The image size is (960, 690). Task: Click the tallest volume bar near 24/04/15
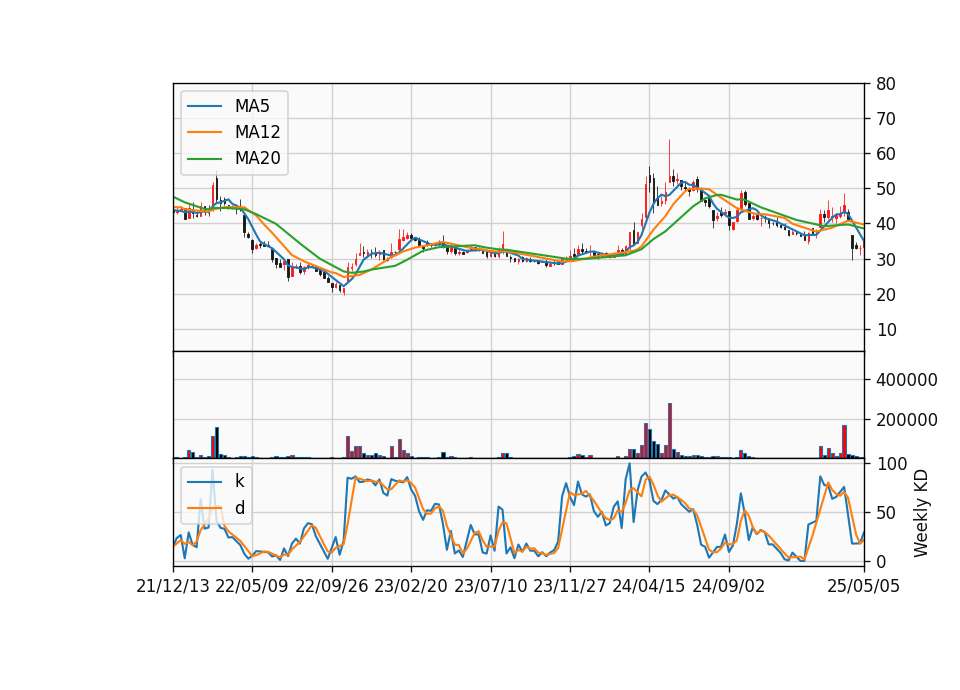pos(670,430)
